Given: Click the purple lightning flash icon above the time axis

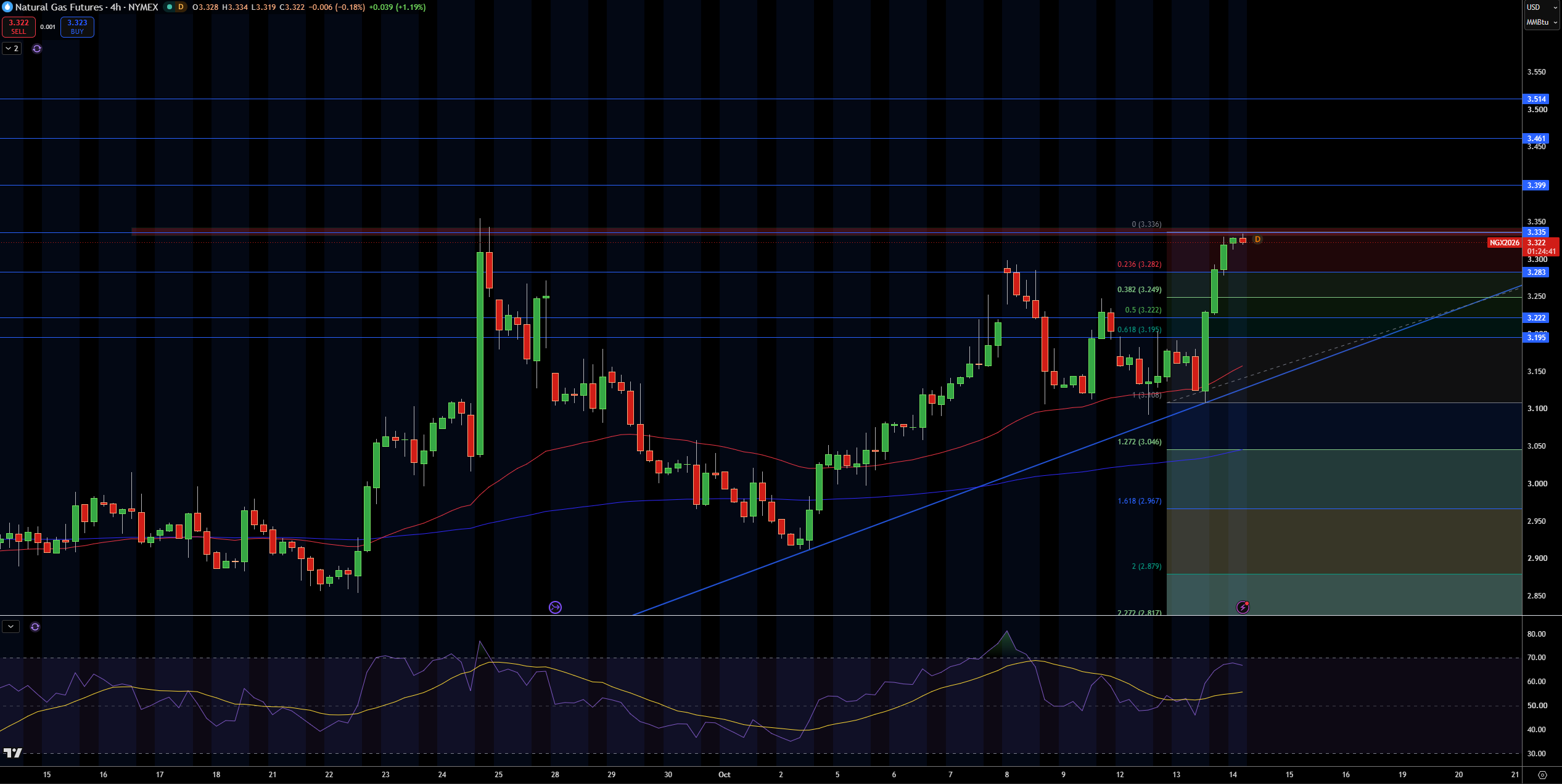Looking at the screenshot, I should point(1243,608).
